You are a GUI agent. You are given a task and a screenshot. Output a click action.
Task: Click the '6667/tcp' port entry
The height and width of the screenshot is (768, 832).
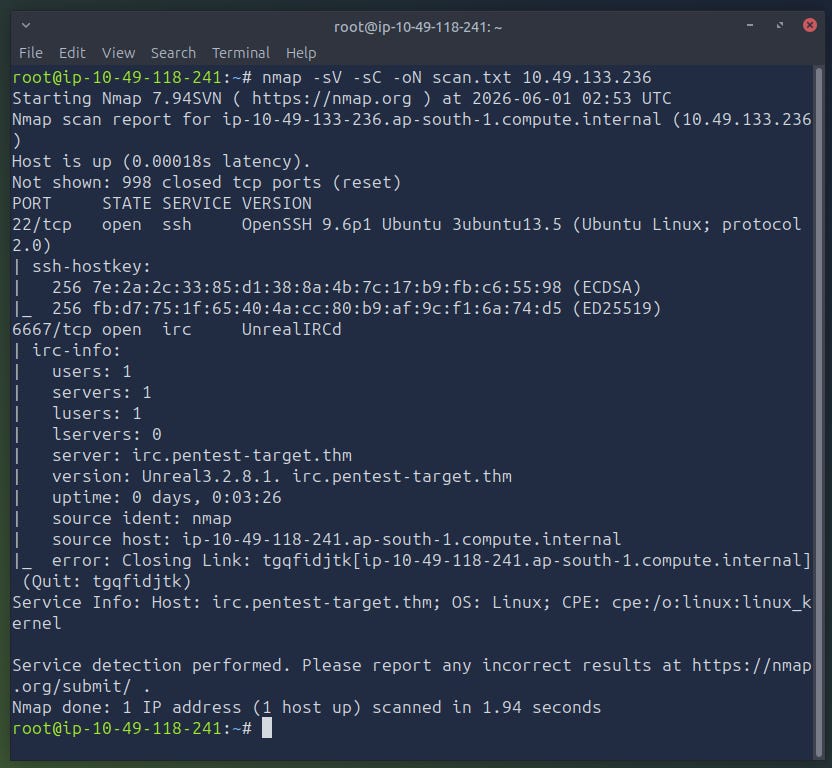[x=52, y=330]
